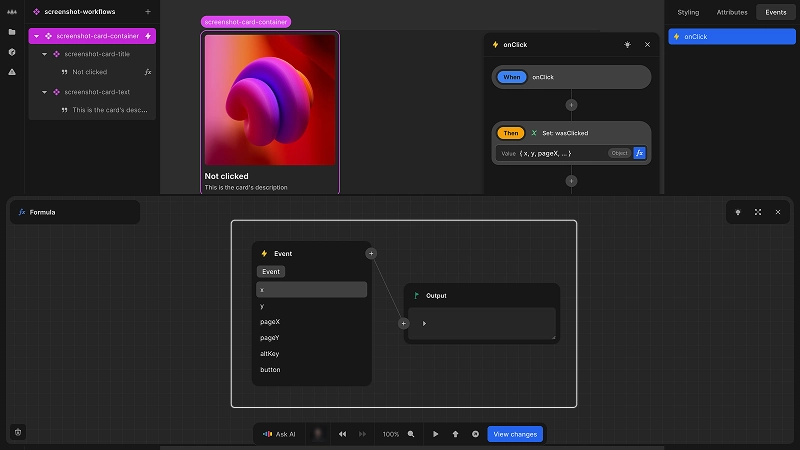Switch to the Events tab
This screenshot has height=450, width=800.
coord(776,12)
